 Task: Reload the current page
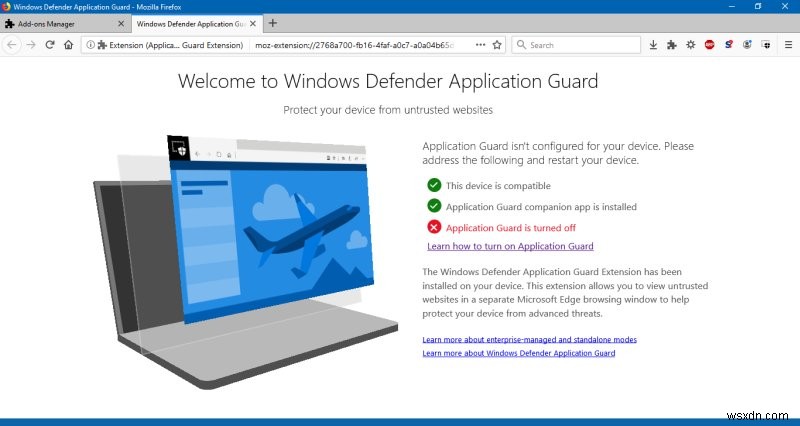click(49, 45)
